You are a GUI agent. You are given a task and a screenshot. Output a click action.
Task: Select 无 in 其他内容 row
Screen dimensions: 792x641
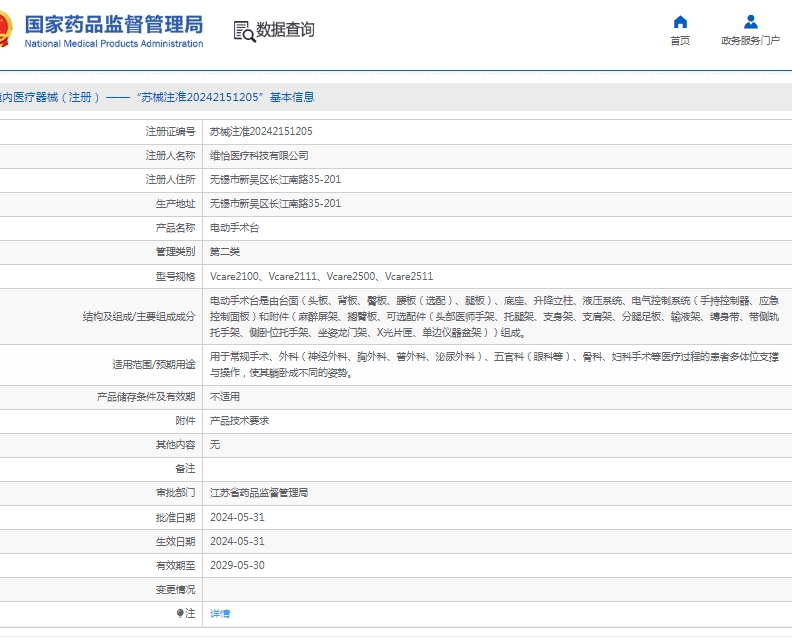click(x=215, y=445)
